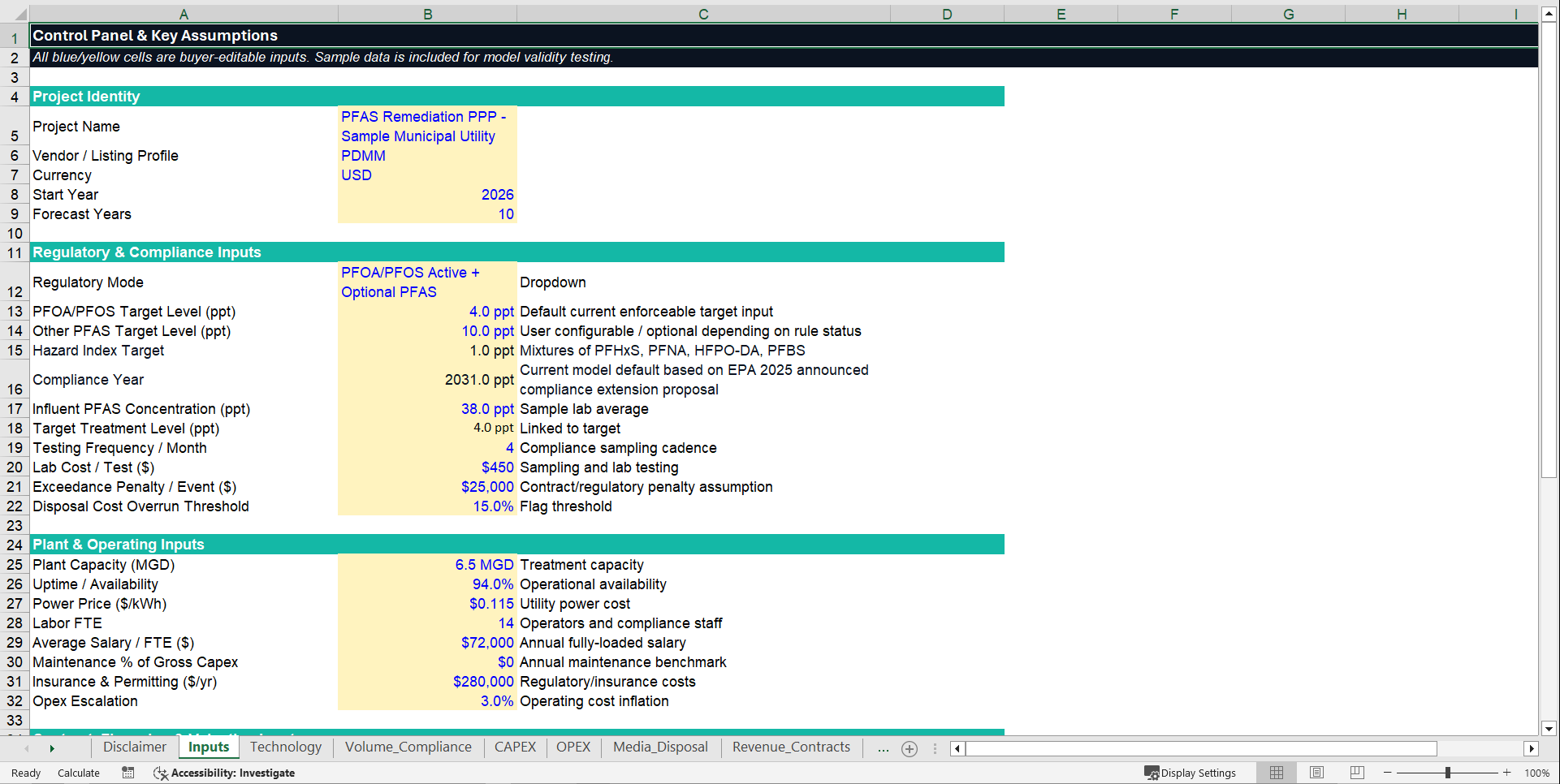Image resolution: width=1560 pixels, height=784 pixels.
Task: Click the horizontal scroll right arrow
Action: pyautogui.click(x=1532, y=748)
